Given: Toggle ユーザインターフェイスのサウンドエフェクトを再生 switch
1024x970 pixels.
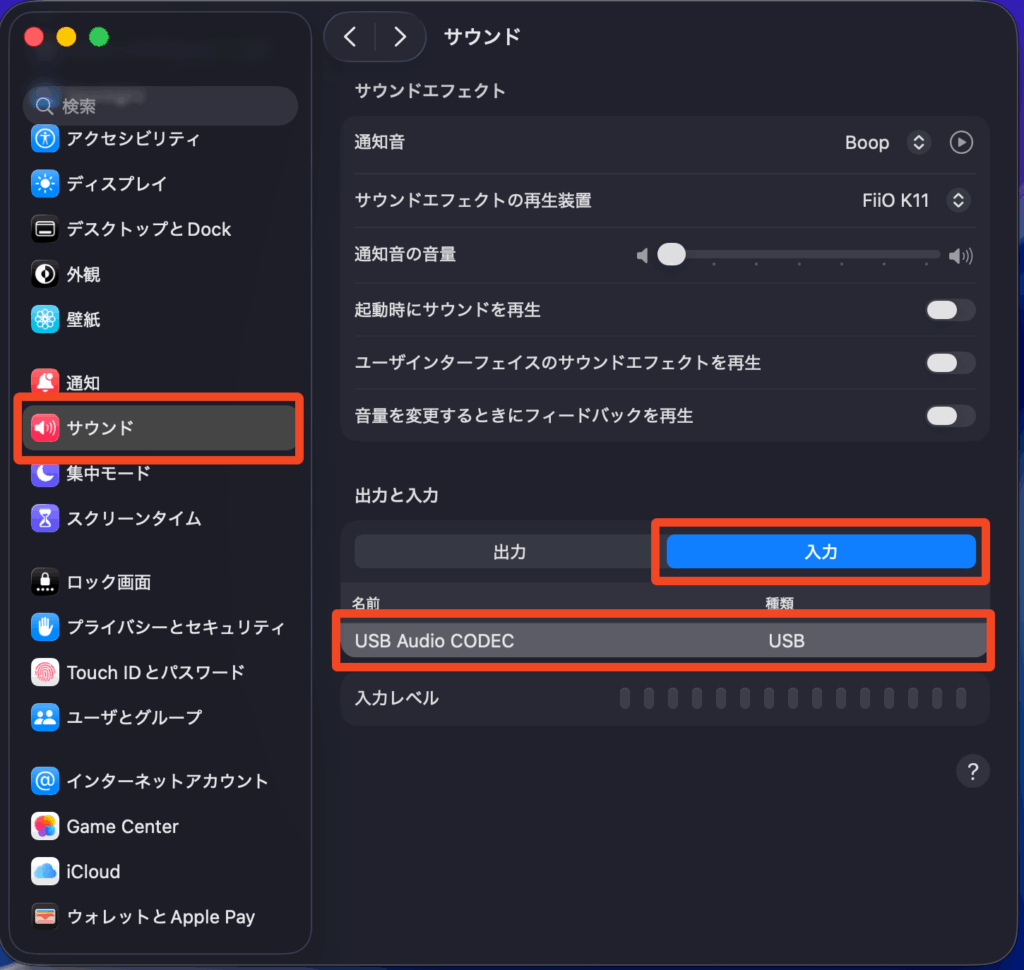Looking at the screenshot, I should click(x=949, y=363).
